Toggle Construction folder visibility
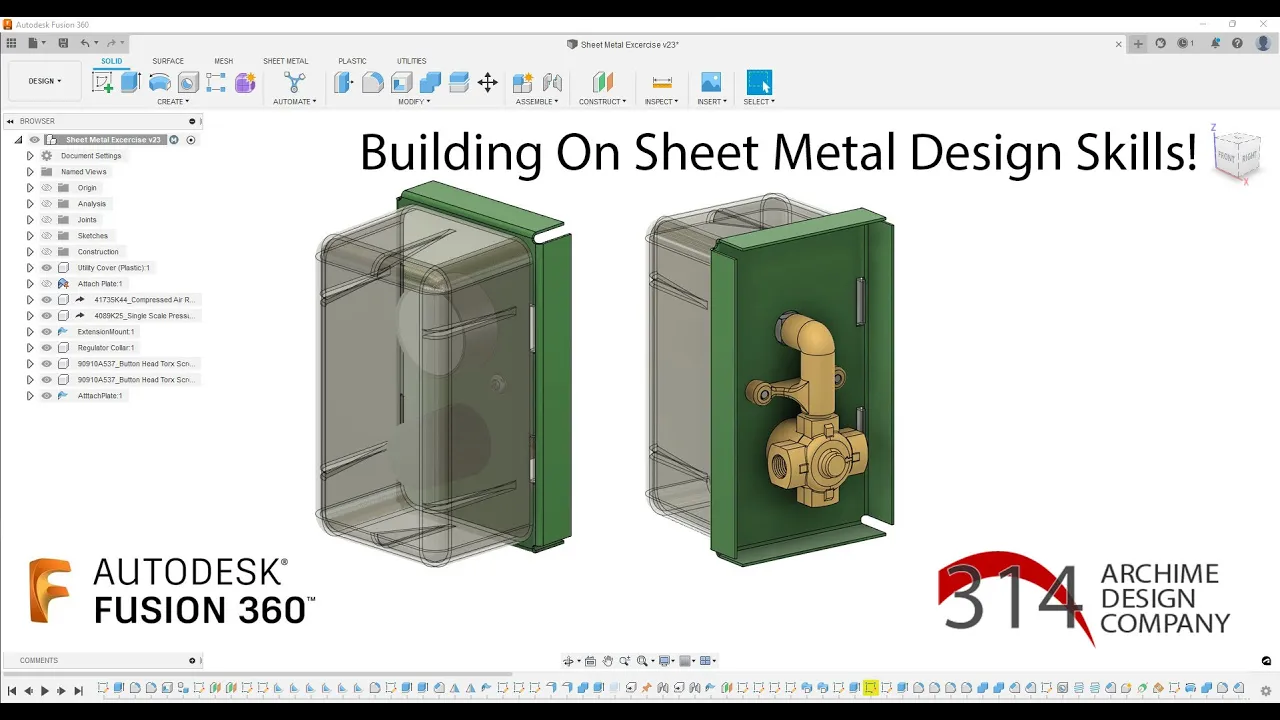 46,252
